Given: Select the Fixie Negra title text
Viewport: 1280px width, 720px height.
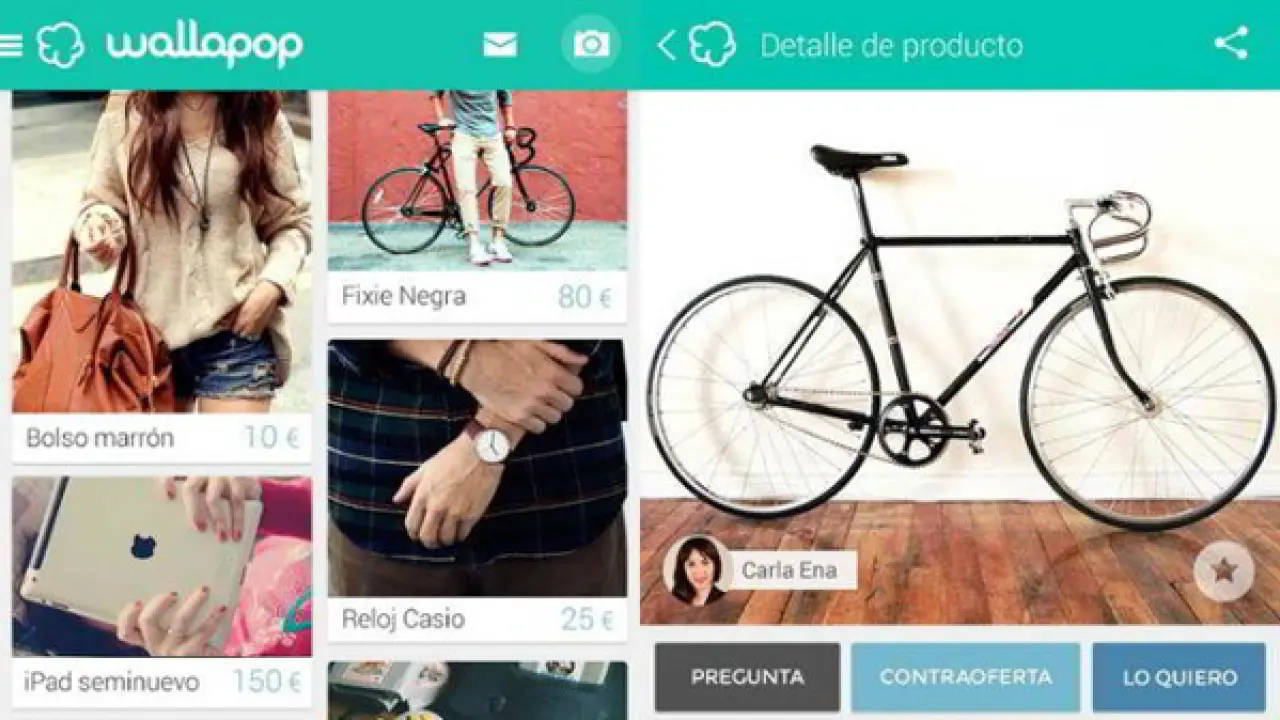Looking at the screenshot, I should [404, 296].
